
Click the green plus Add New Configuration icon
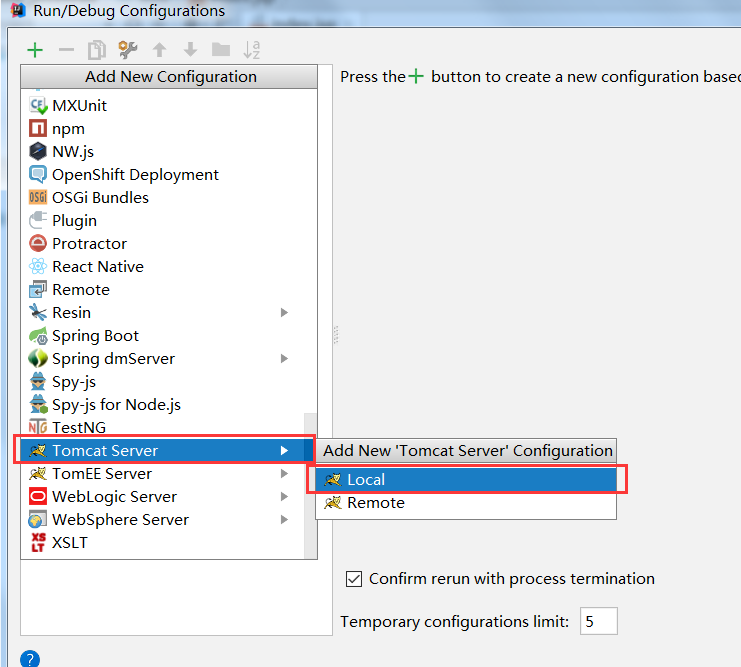pyautogui.click(x=35, y=50)
